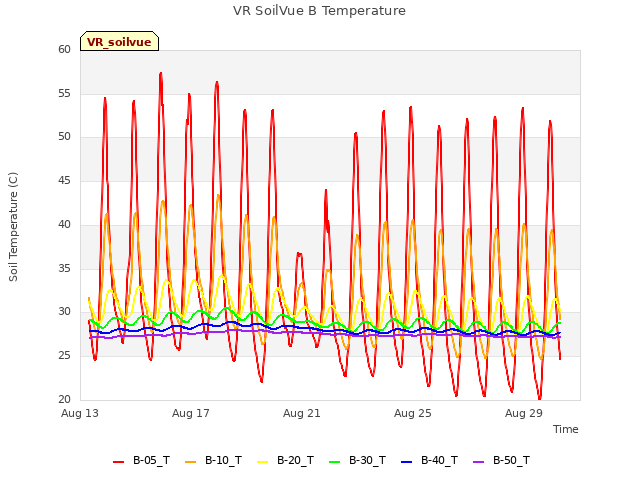Click the 55 y-axis tick label
This screenshot has width=640, height=480.
click(x=64, y=93)
